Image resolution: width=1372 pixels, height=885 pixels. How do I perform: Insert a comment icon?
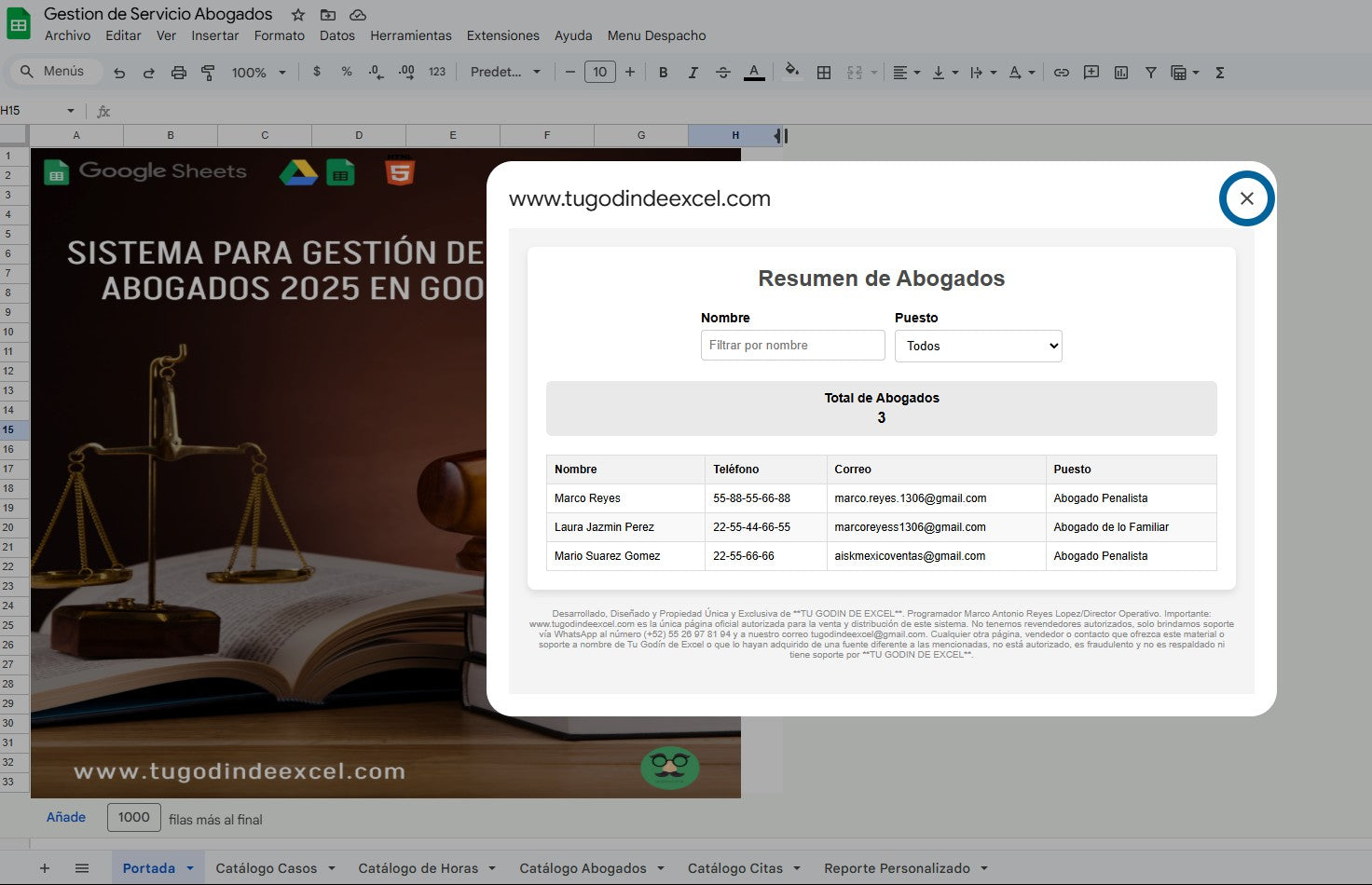pyautogui.click(x=1091, y=73)
